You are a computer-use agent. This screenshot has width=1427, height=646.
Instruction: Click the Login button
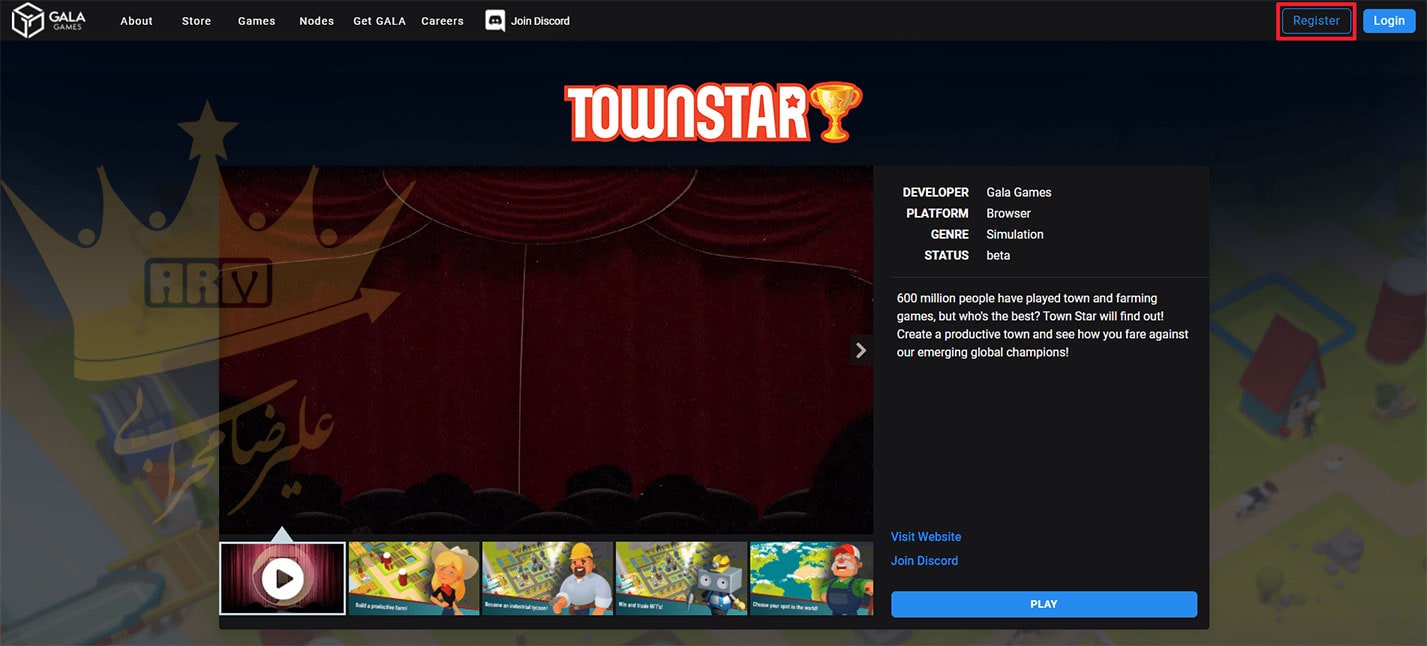tap(1389, 21)
